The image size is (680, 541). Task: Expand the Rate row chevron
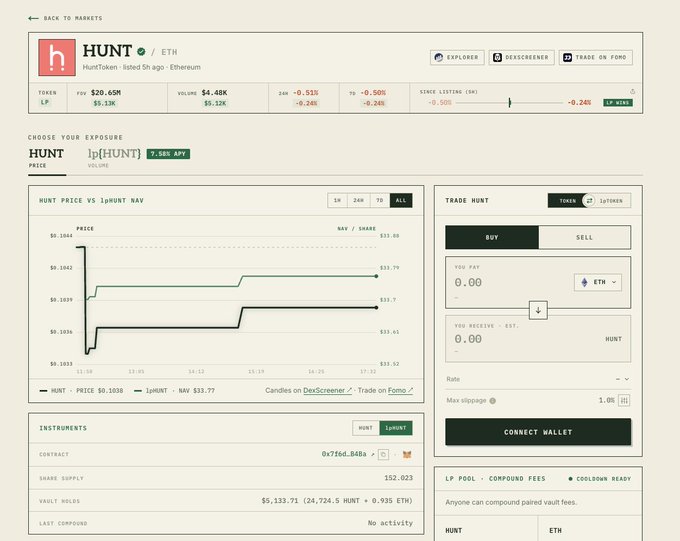(x=627, y=379)
